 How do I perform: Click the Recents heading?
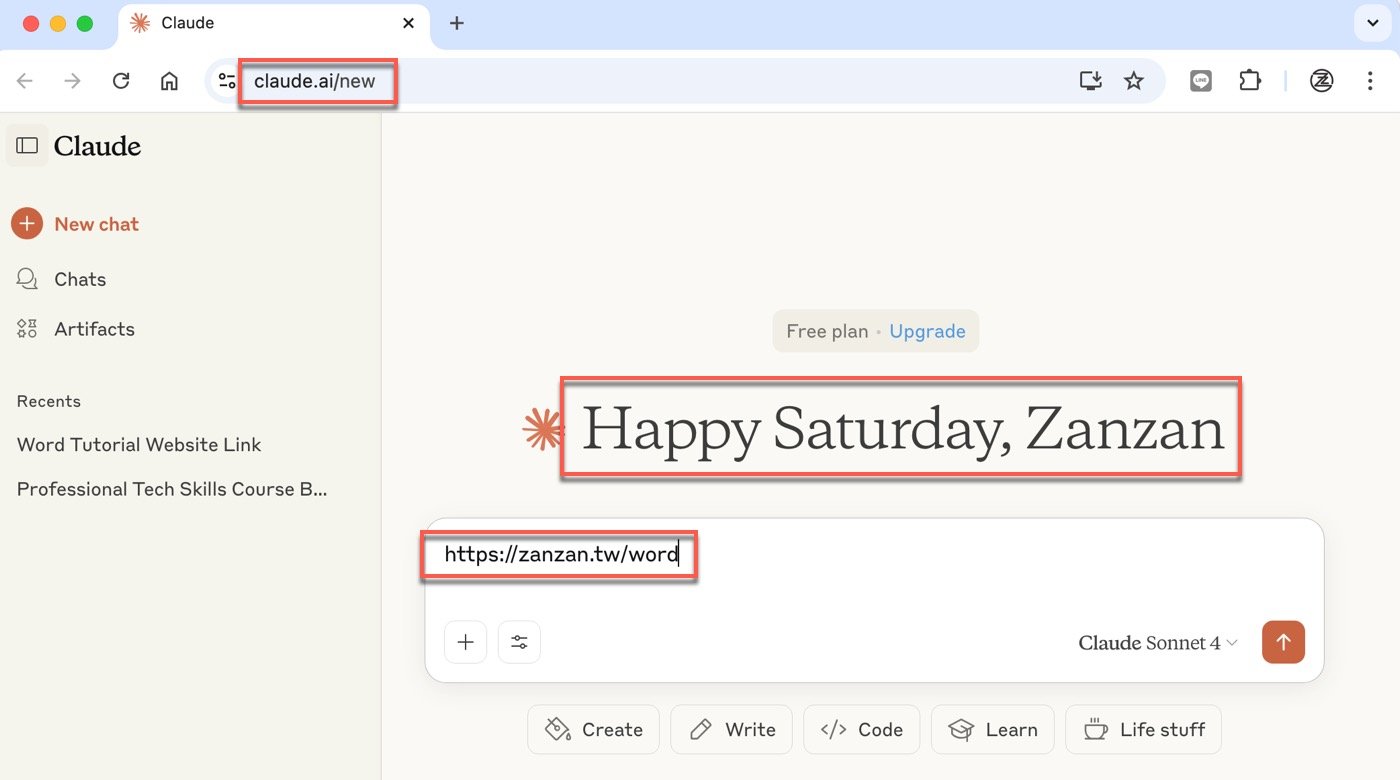tap(49, 401)
